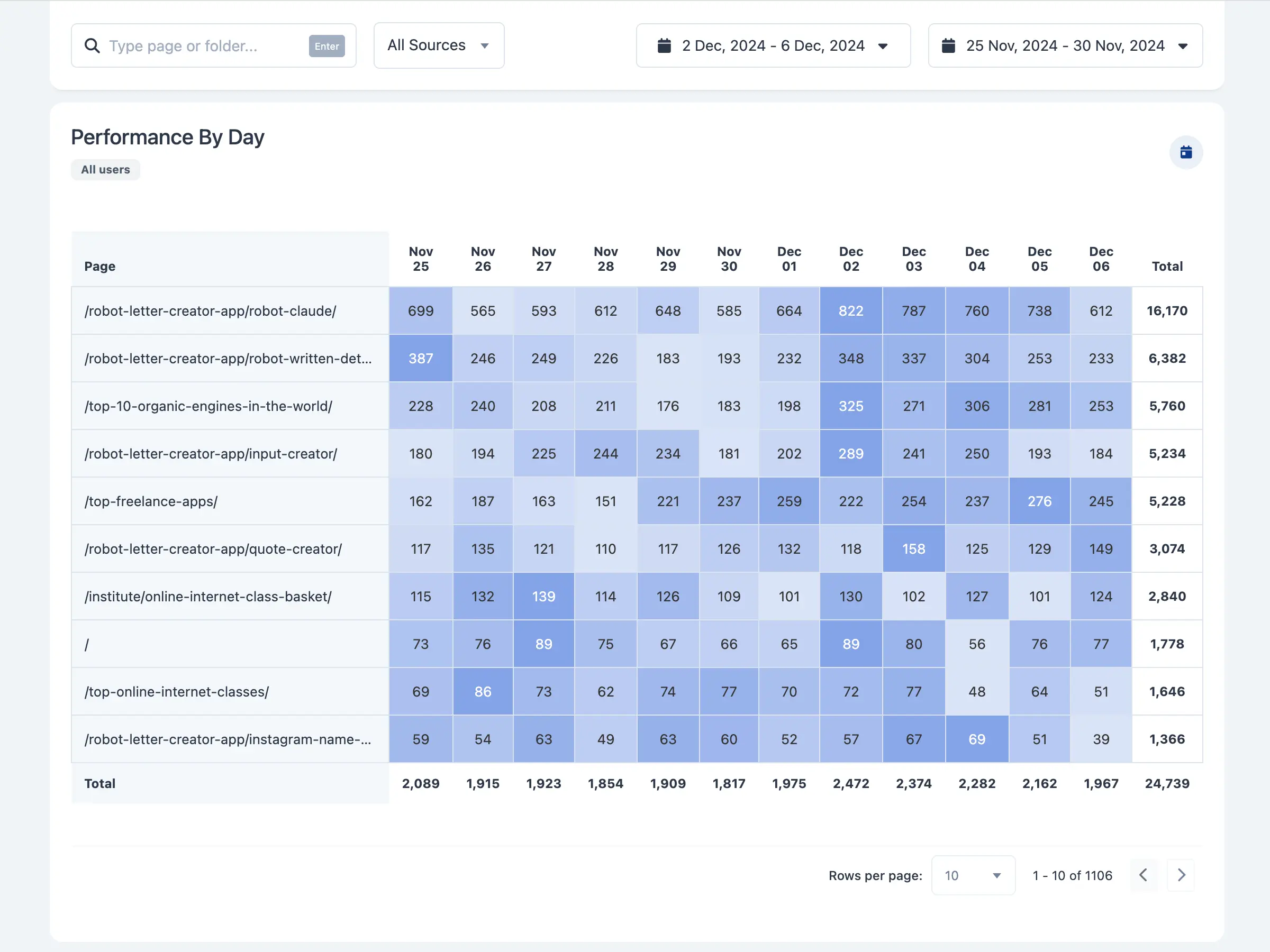Click the All users segment tag
The image size is (1270, 952).
click(106, 170)
